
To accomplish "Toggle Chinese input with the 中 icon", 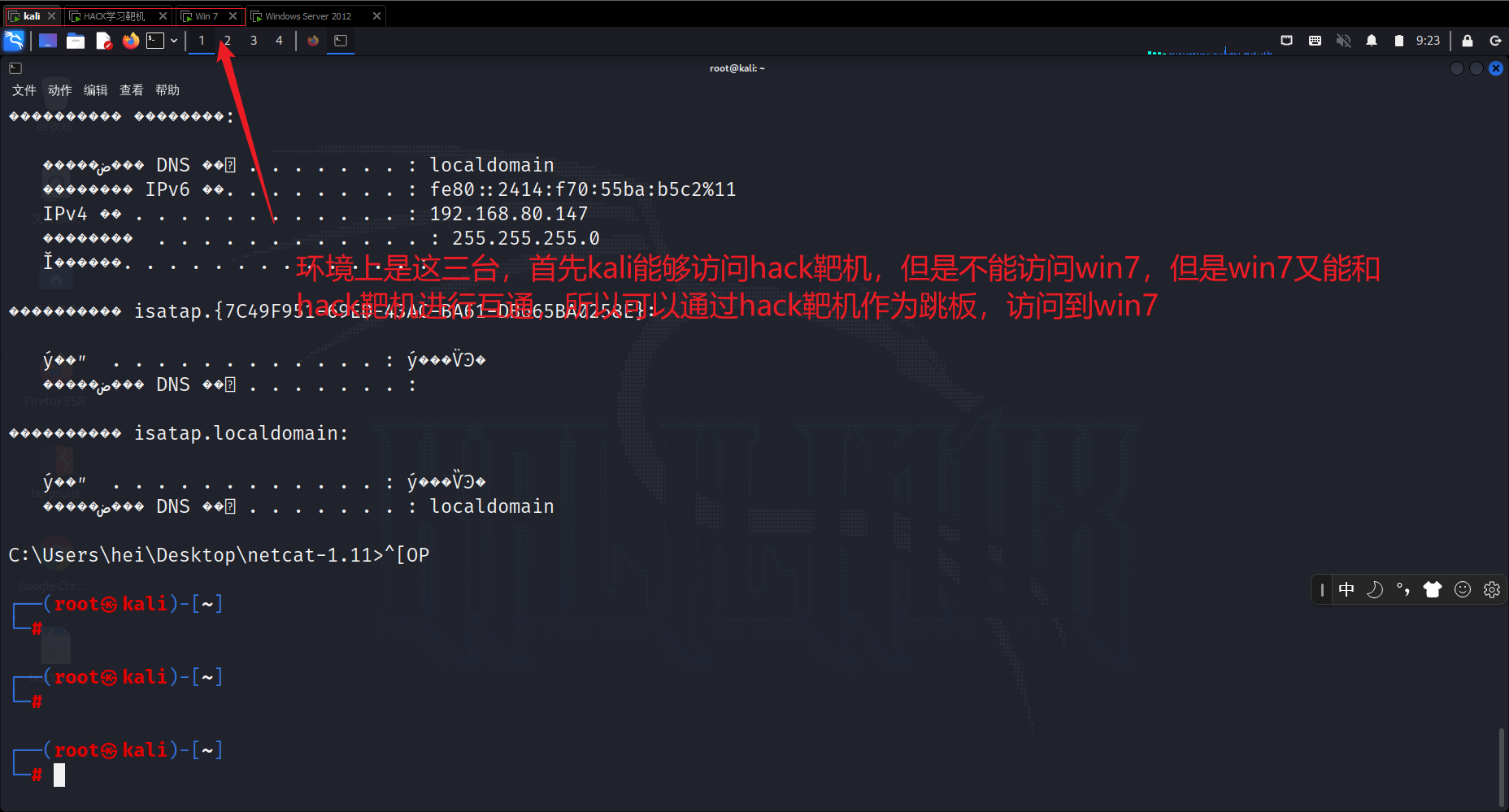I will coord(1347,589).
